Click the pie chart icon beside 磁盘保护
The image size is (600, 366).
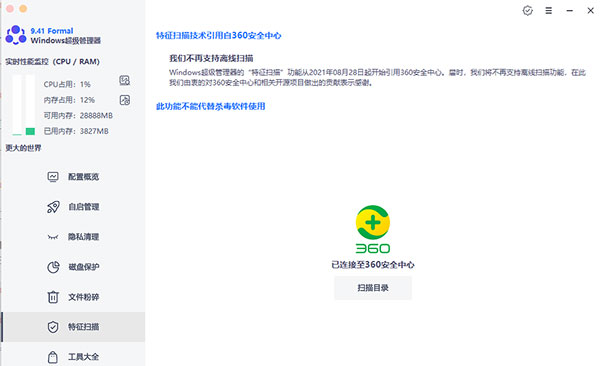point(53,267)
